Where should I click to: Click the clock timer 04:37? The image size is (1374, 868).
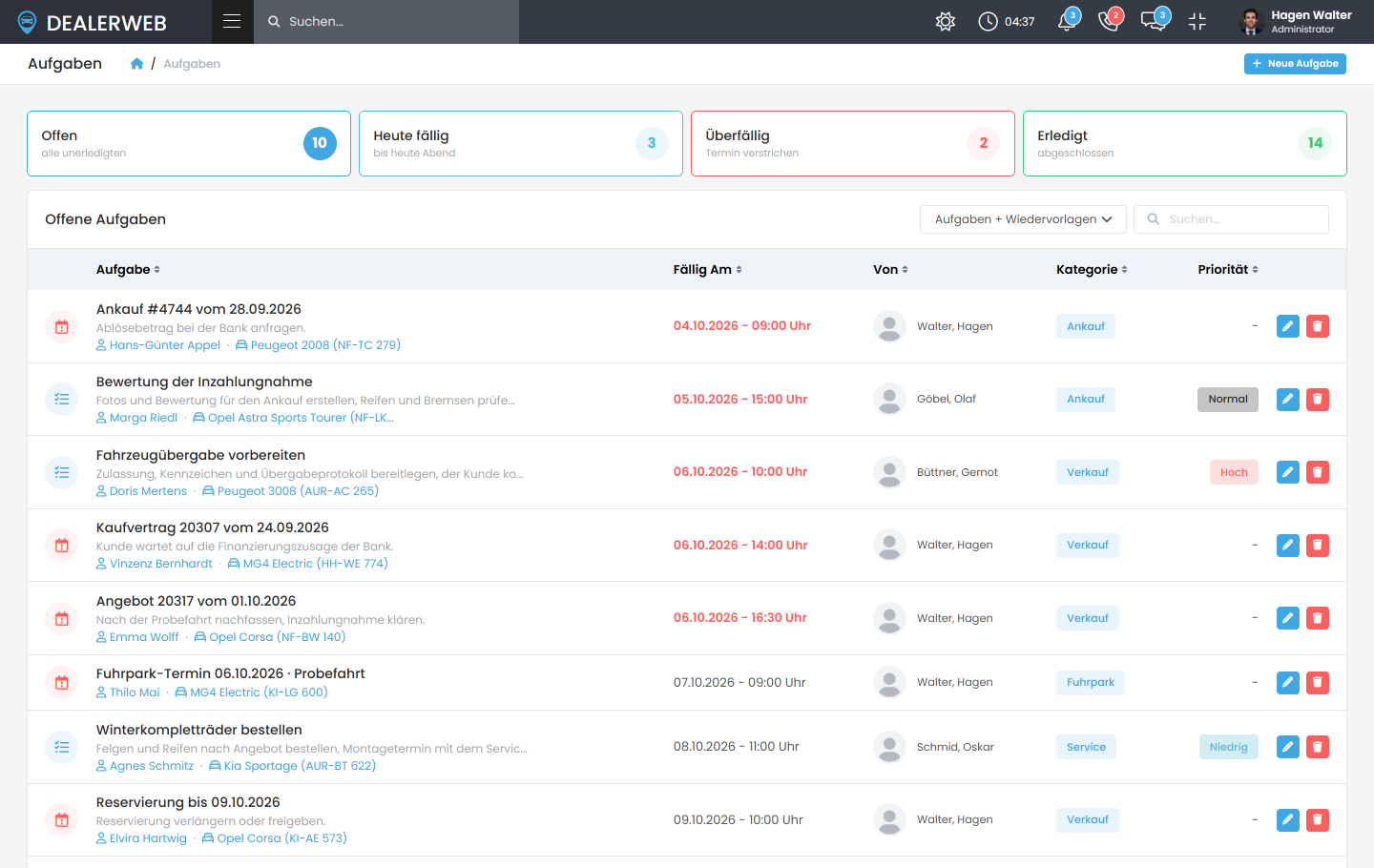(1007, 21)
